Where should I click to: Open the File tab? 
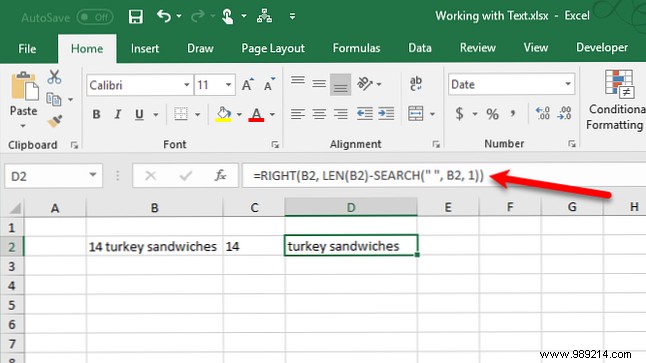27,49
